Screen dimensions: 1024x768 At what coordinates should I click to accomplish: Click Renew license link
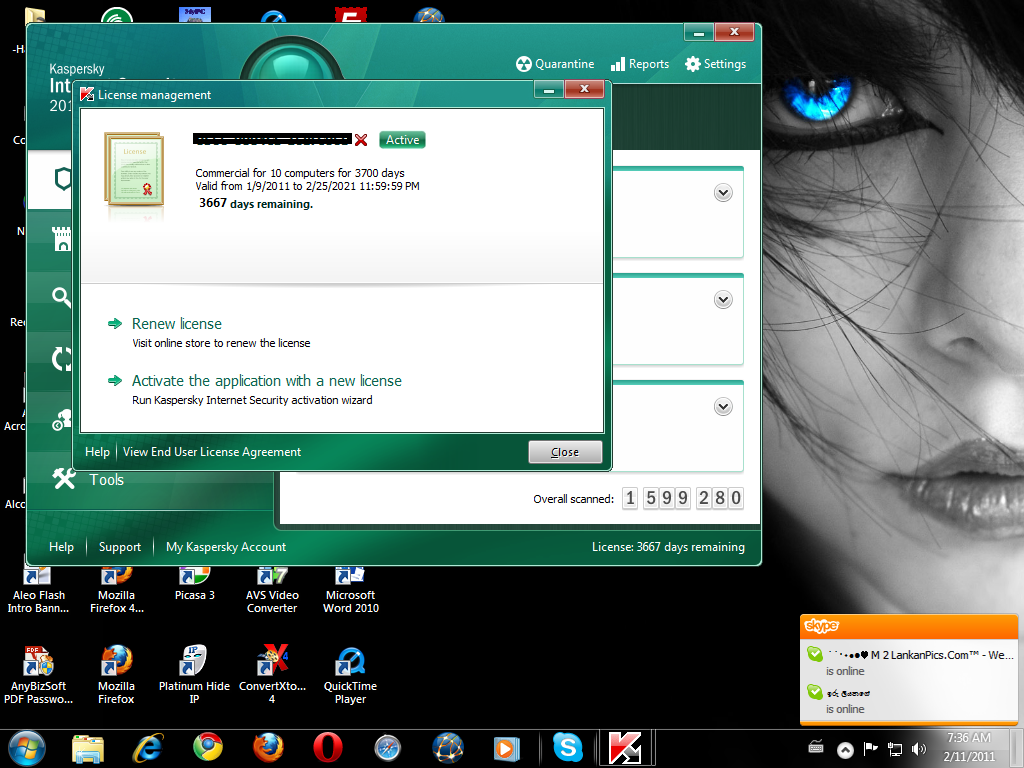[x=176, y=324]
